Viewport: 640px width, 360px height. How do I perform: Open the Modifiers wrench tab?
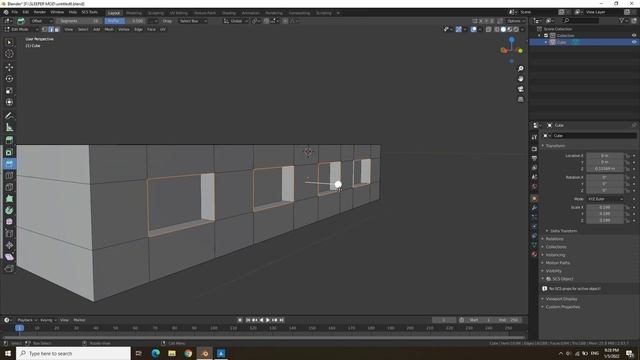pyautogui.click(x=534, y=208)
